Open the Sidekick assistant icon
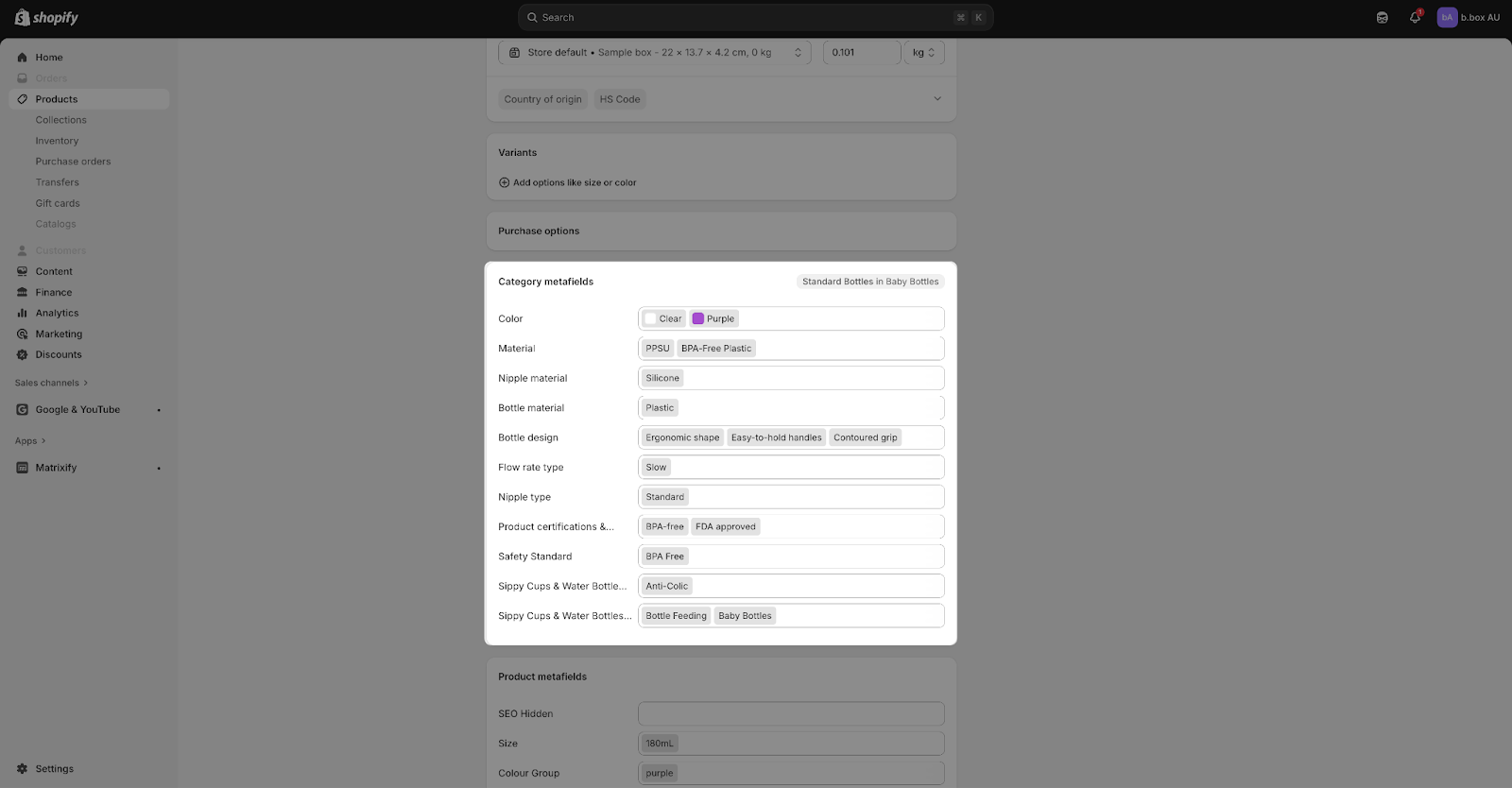Screen dimensions: 1512x788 tap(1382, 18)
